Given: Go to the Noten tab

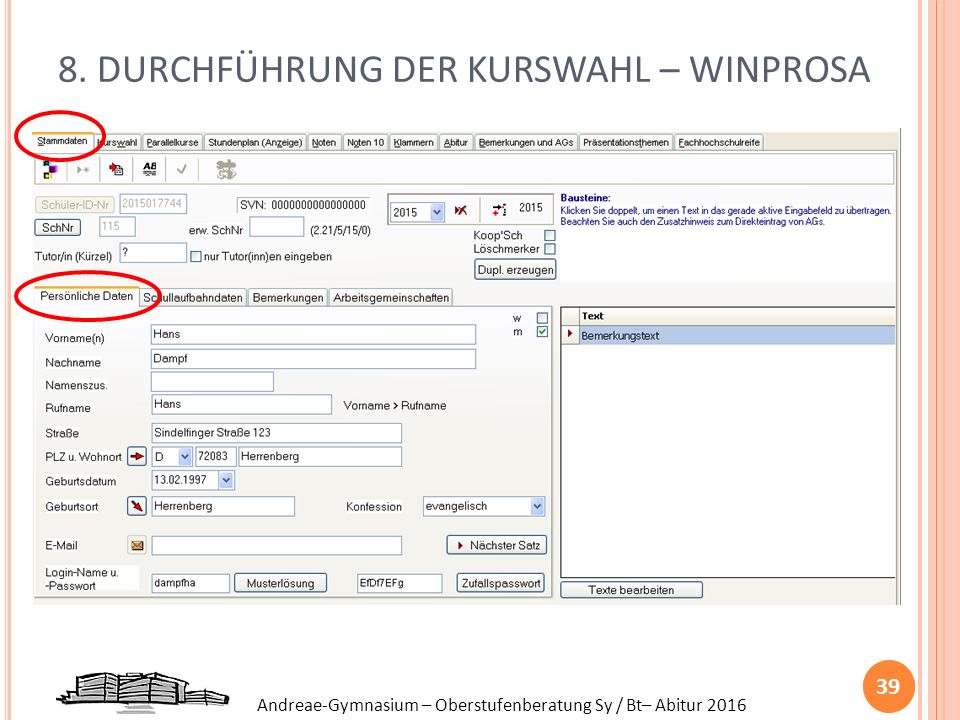Looking at the screenshot, I should pos(324,143).
